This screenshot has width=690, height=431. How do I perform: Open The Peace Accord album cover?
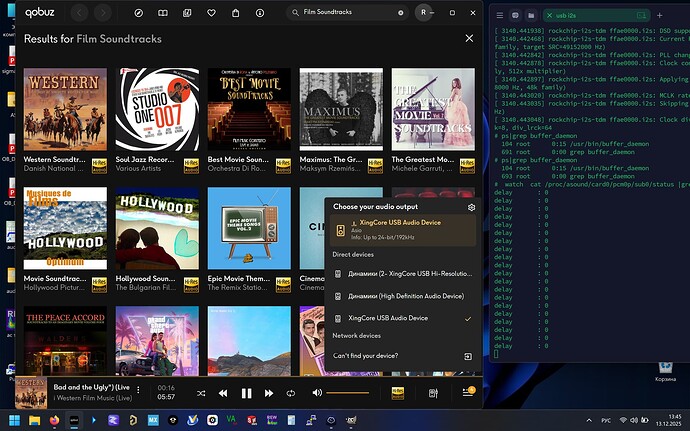[65, 341]
